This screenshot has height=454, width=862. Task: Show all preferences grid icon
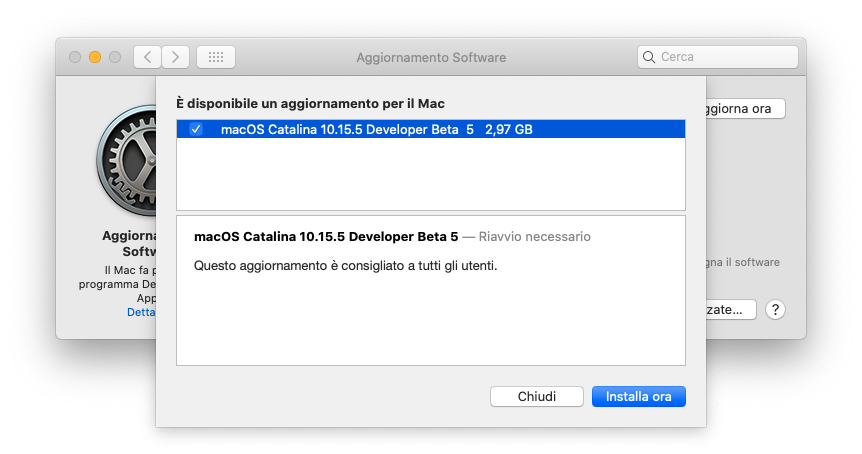216,57
